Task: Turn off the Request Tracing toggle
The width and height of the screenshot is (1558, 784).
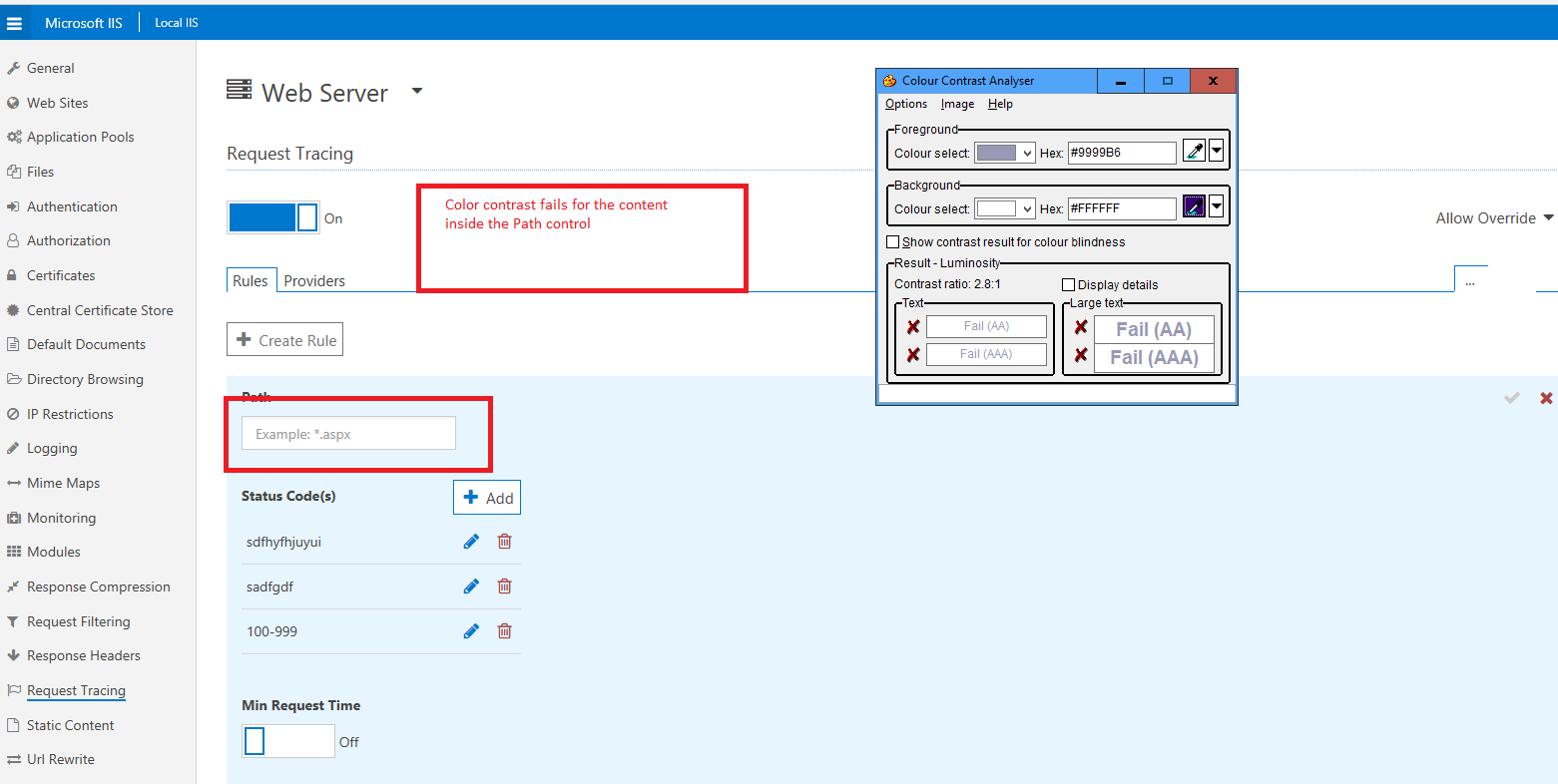Action: pyautogui.click(x=272, y=217)
